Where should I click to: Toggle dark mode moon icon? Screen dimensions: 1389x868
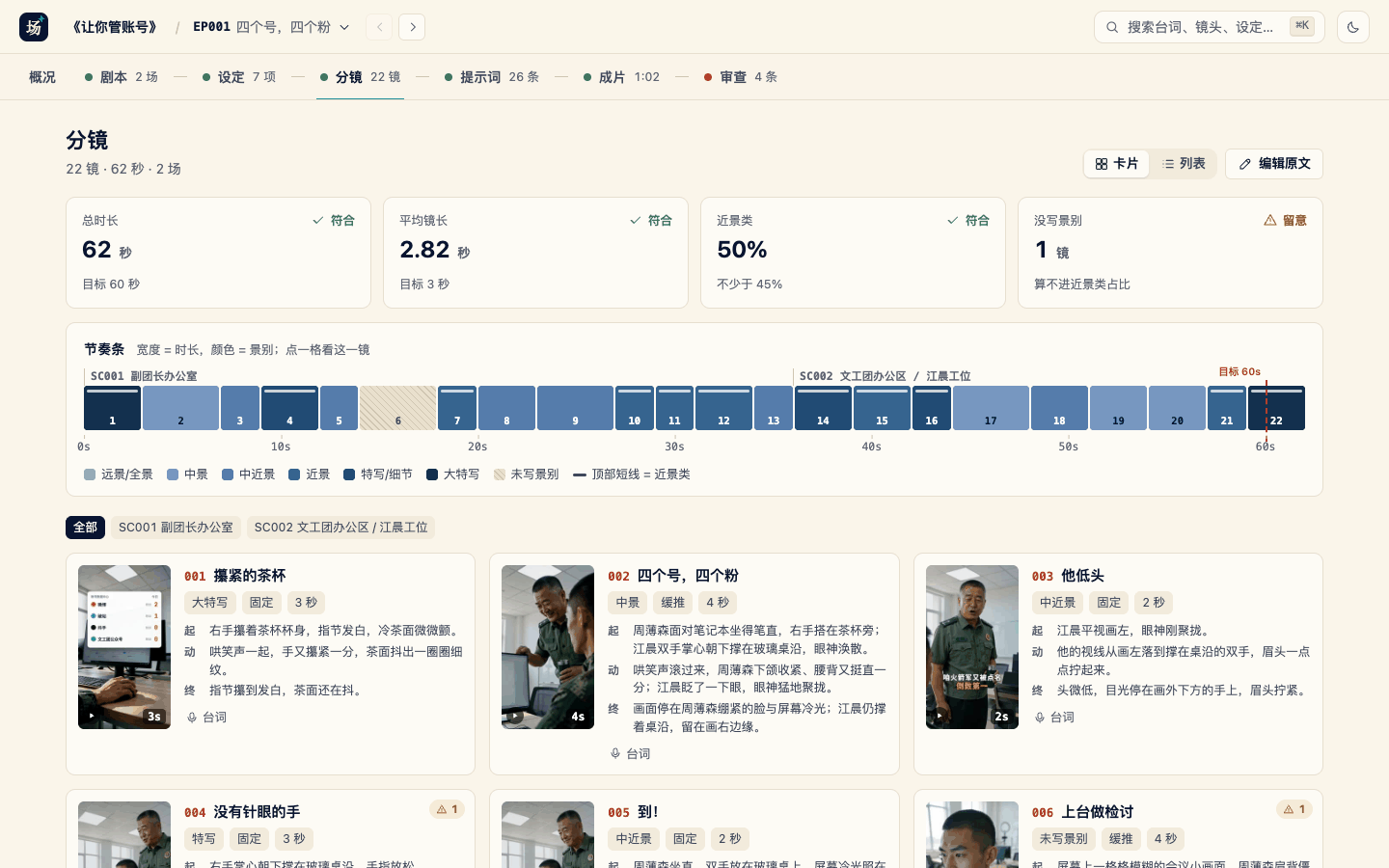click(1353, 27)
